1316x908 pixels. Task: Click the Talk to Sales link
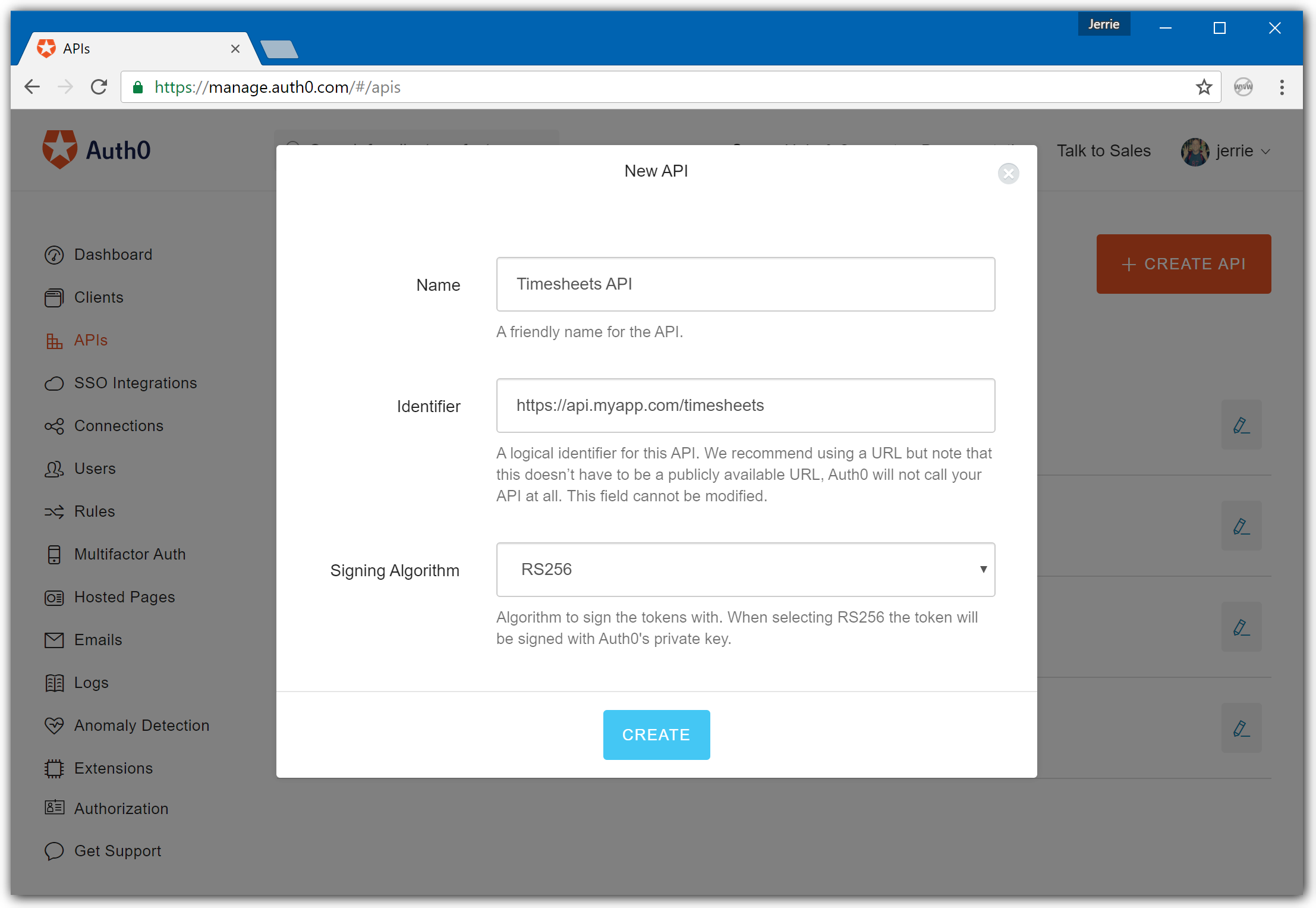coord(1103,152)
